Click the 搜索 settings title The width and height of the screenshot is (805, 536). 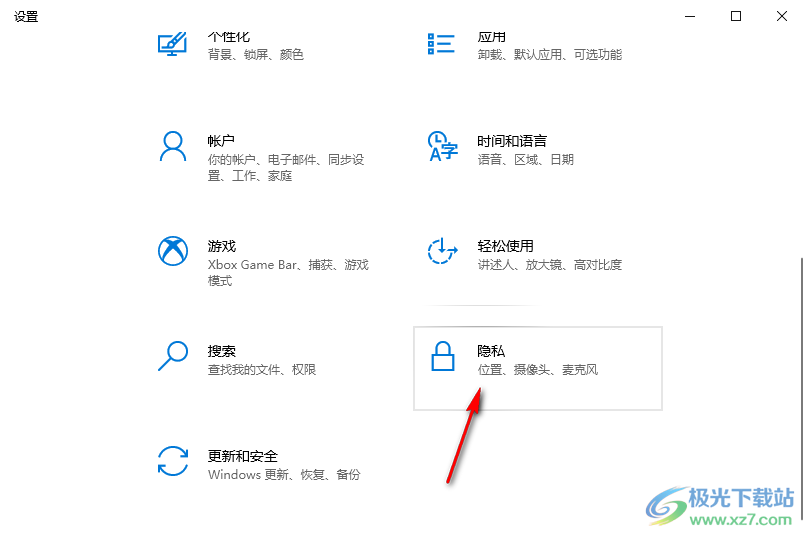pos(221,351)
